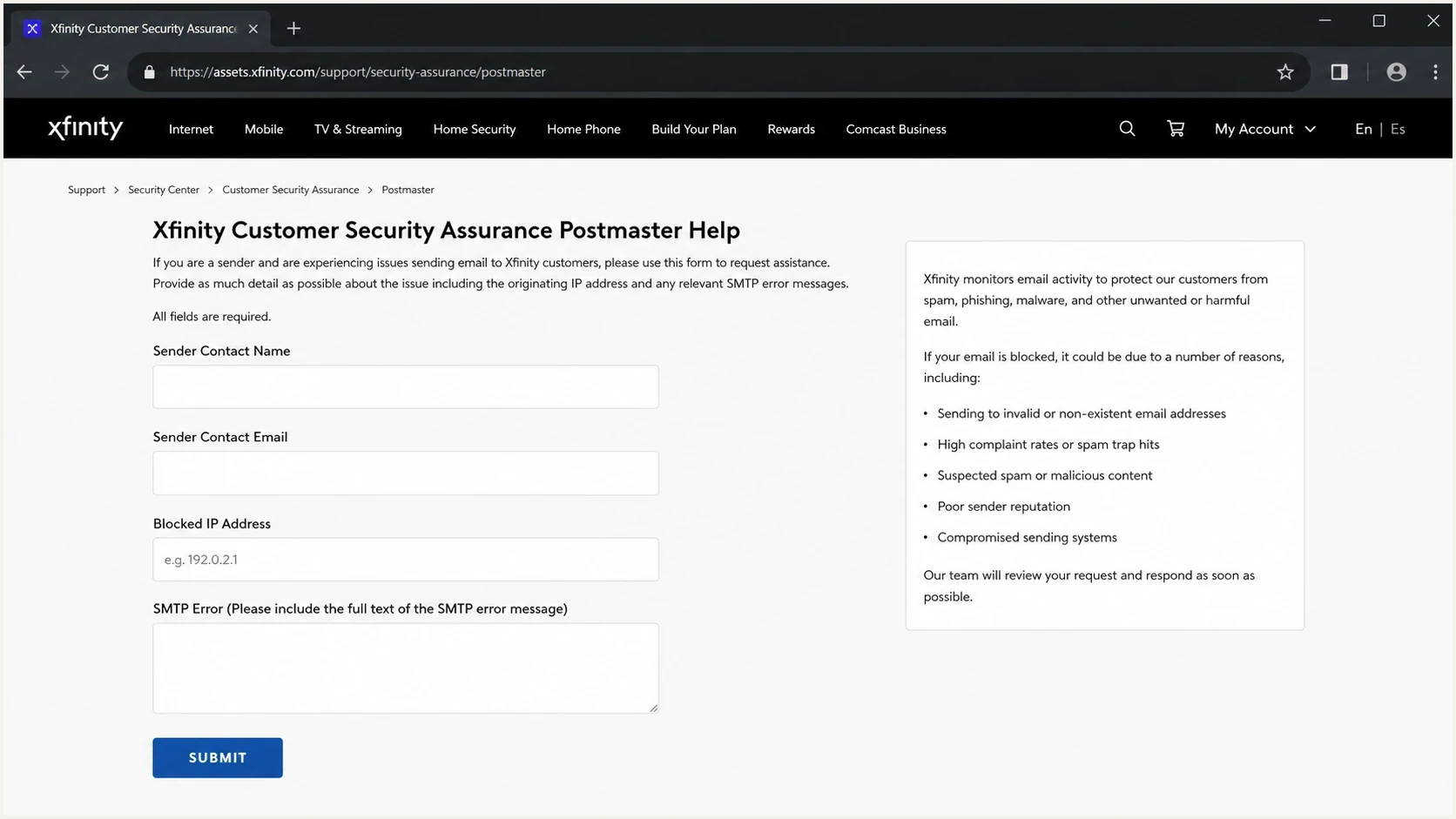Viewport: 1456px width, 819px height.
Task: Open the Comcast Business link
Action: coord(896,129)
